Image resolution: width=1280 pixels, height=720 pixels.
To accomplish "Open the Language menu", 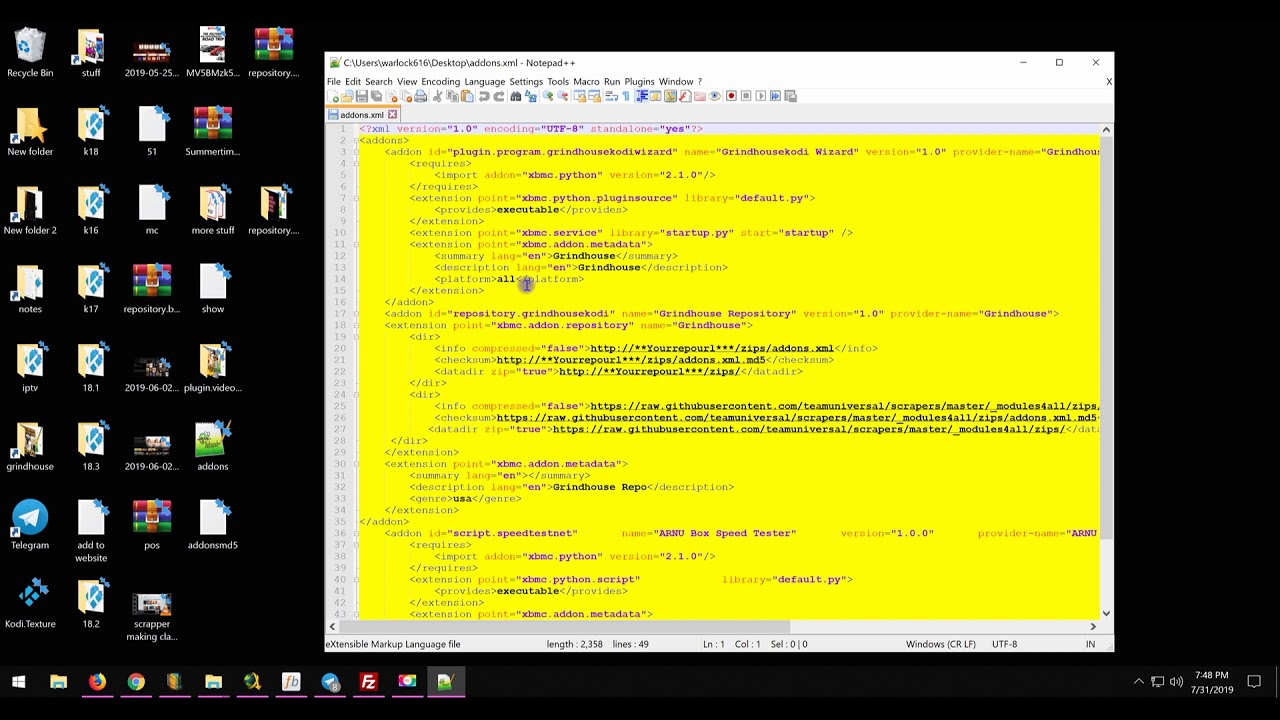I will pyautogui.click(x=484, y=81).
